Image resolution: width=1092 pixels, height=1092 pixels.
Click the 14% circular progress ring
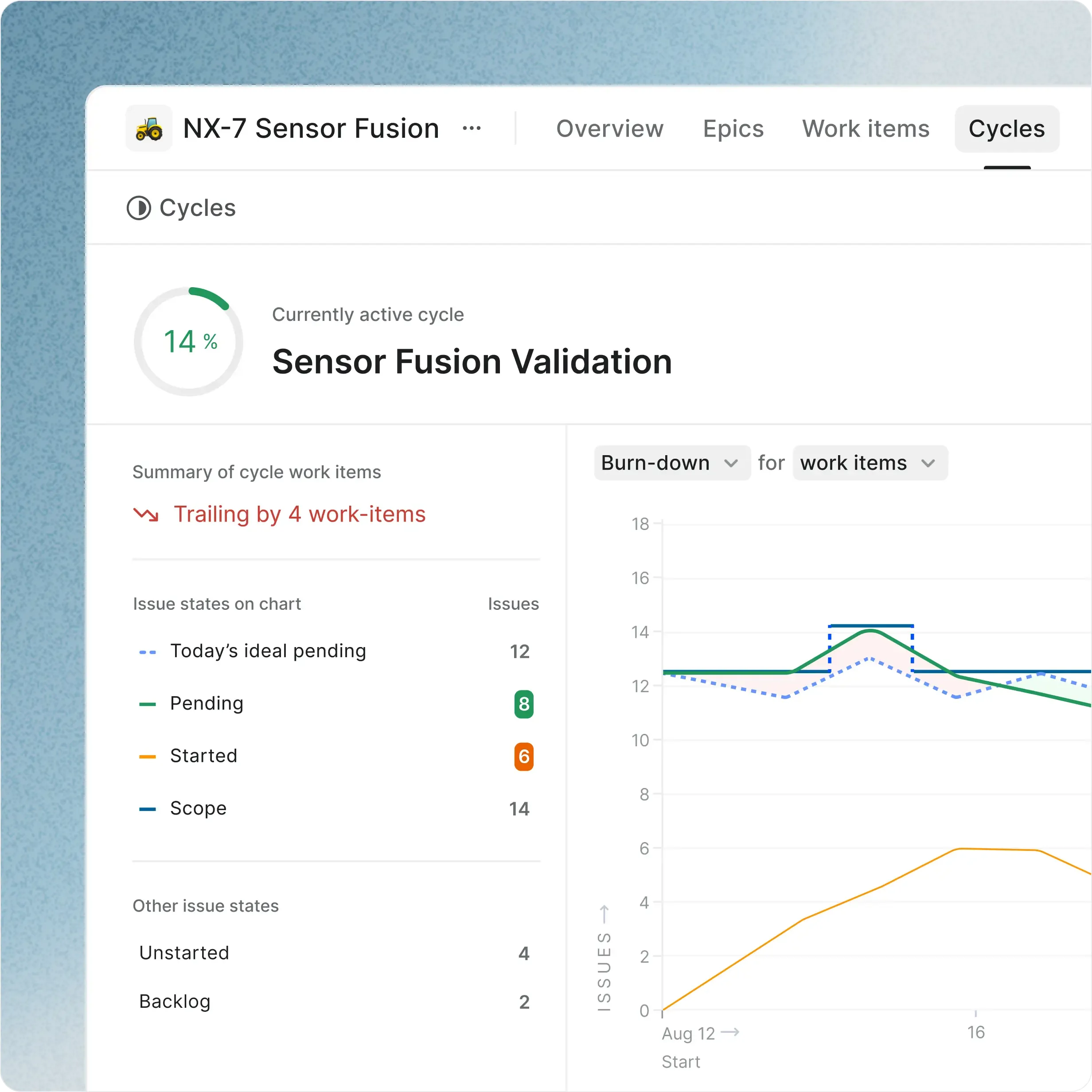(x=189, y=341)
